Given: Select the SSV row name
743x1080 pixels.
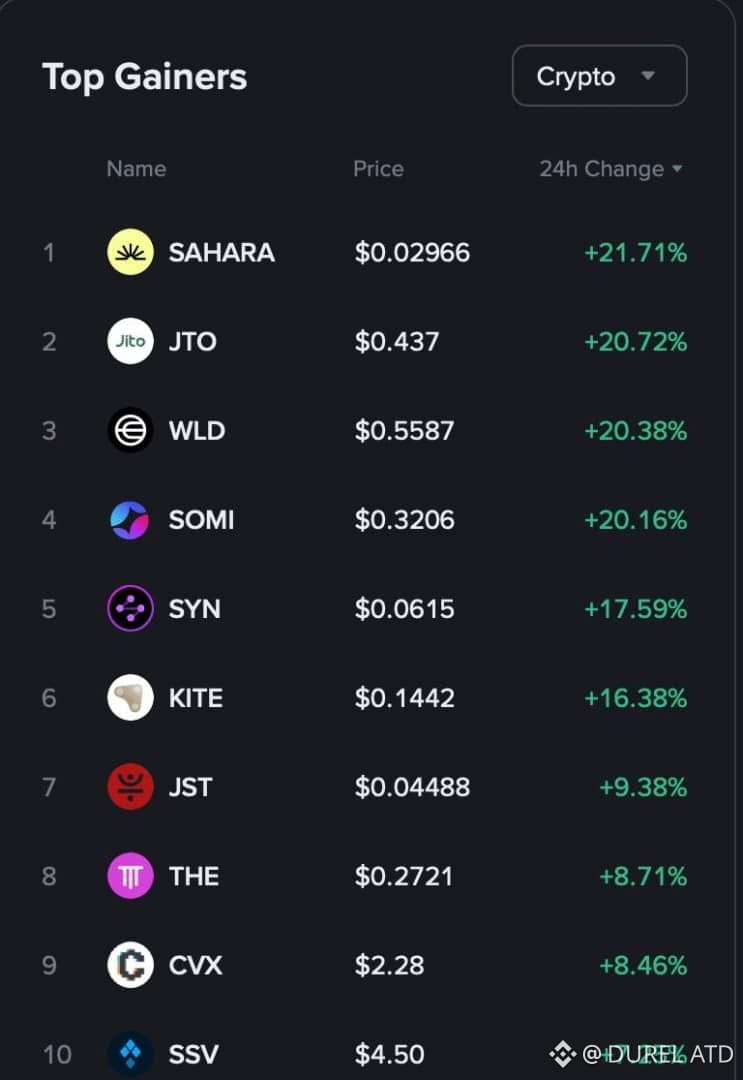Looking at the screenshot, I should 193,1054.
